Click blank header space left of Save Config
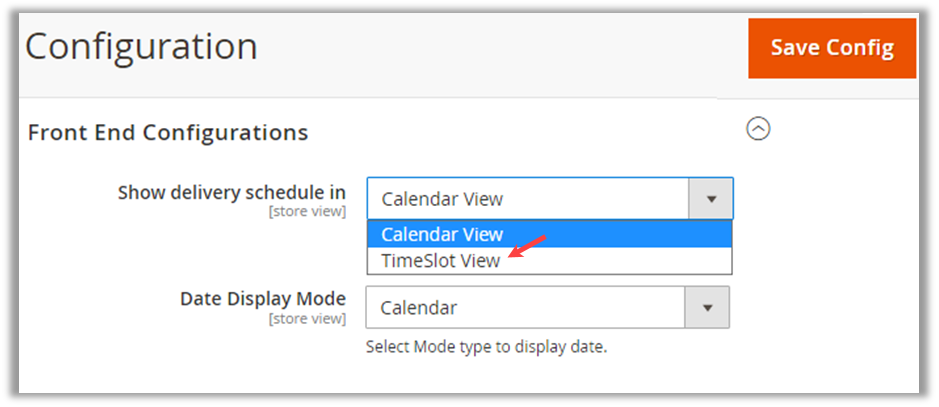Viewport: 939px width, 407px height. pyautogui.click(x=500, y=48)
